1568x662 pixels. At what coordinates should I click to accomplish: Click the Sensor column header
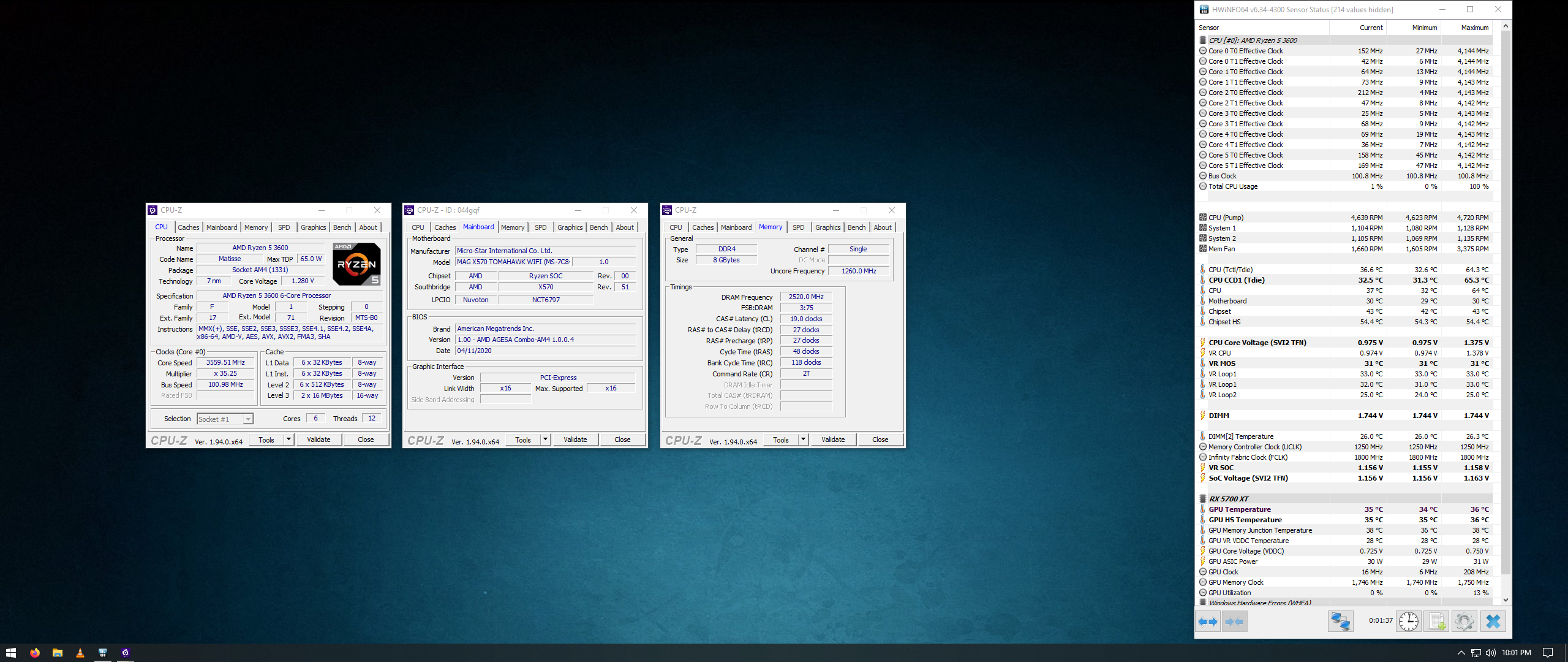click(1262, 28)
